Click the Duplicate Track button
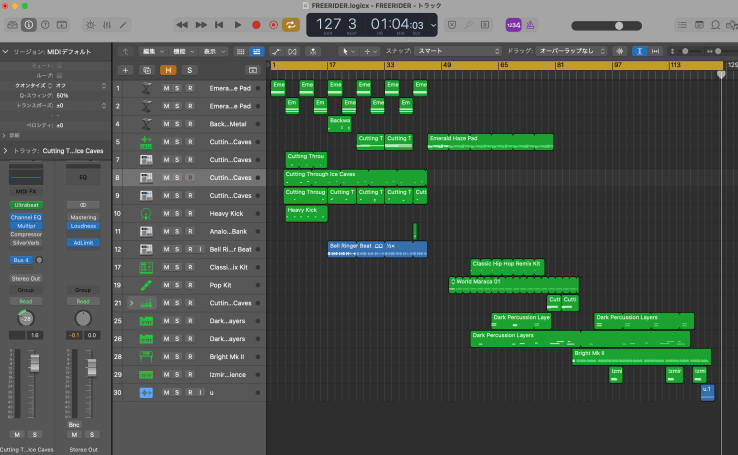The image size is (738, 455). click(x=146, y=70)
